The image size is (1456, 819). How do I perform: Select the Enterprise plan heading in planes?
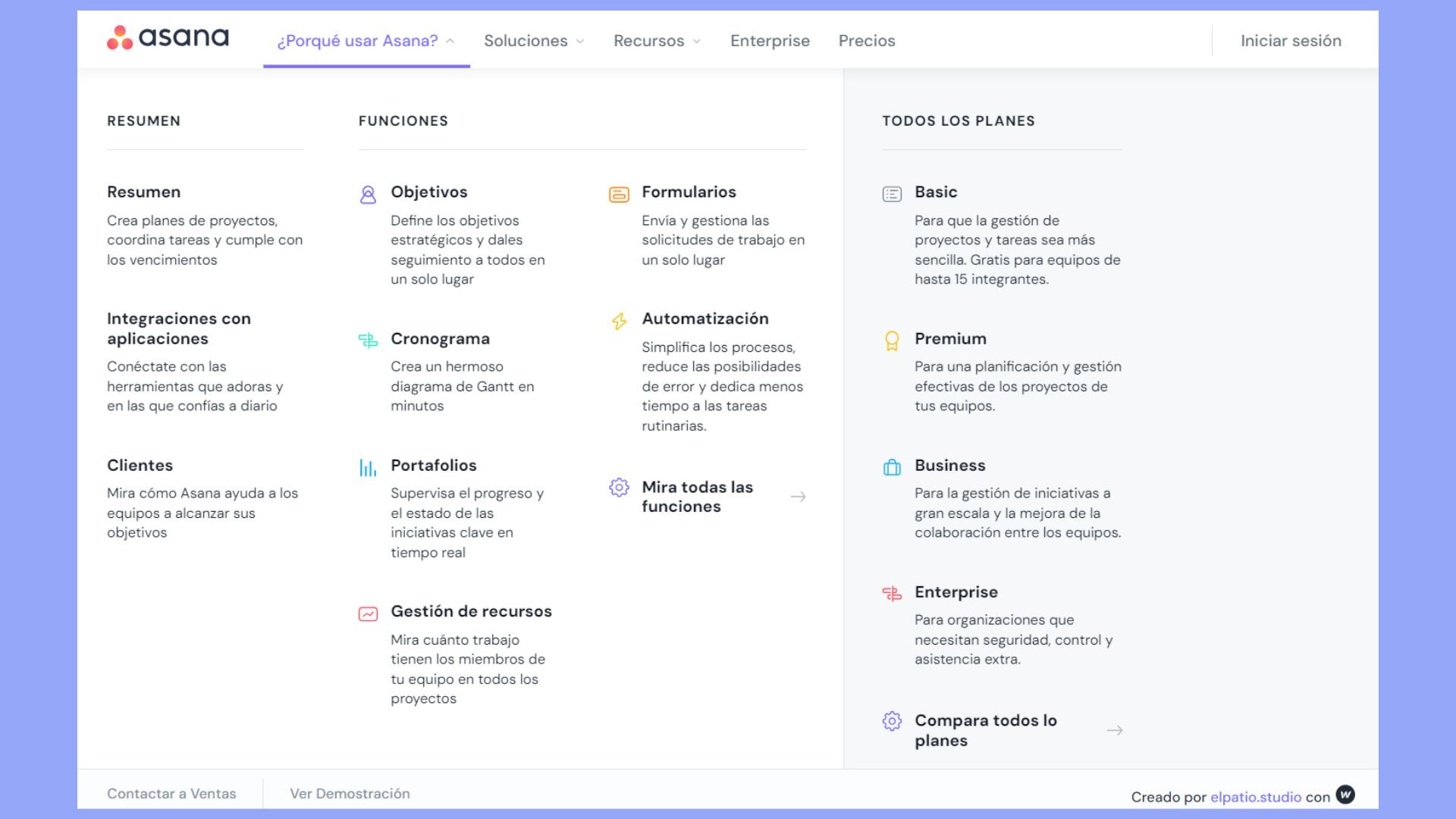(956, 591)
